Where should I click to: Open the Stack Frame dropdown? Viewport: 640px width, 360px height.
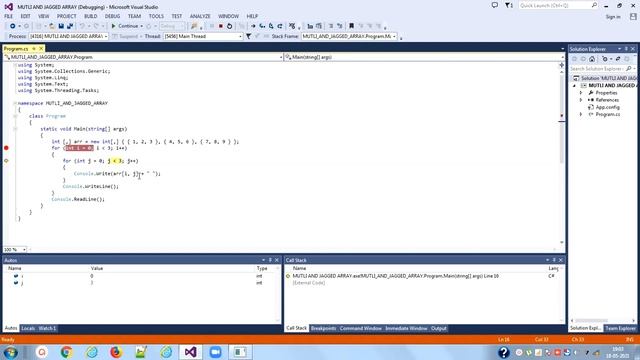pyautogui.click(x=394, y=36)
